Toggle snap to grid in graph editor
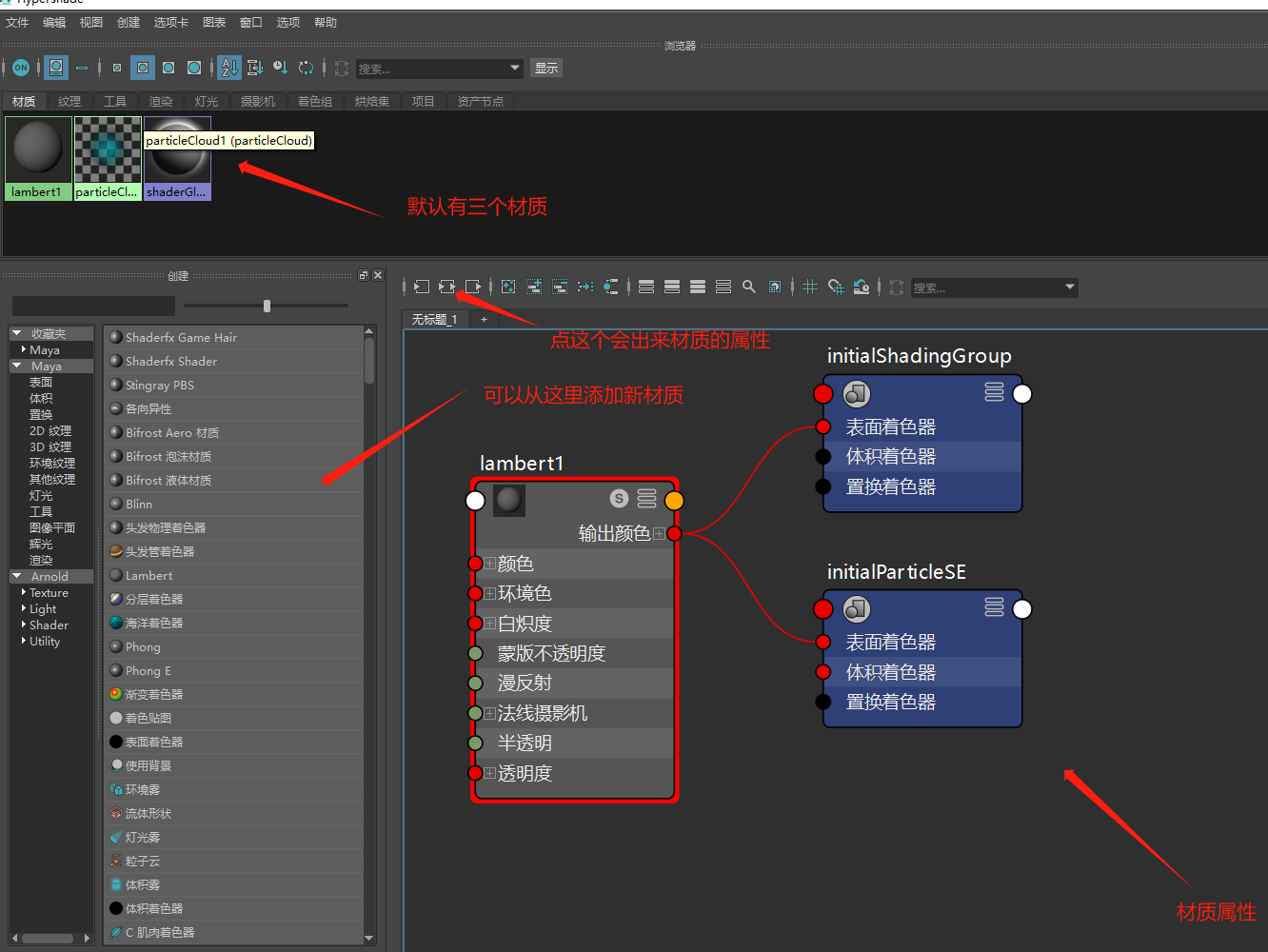Image resolution: width=1268 pixels, height=952 pixels. (x=836, y=287)
